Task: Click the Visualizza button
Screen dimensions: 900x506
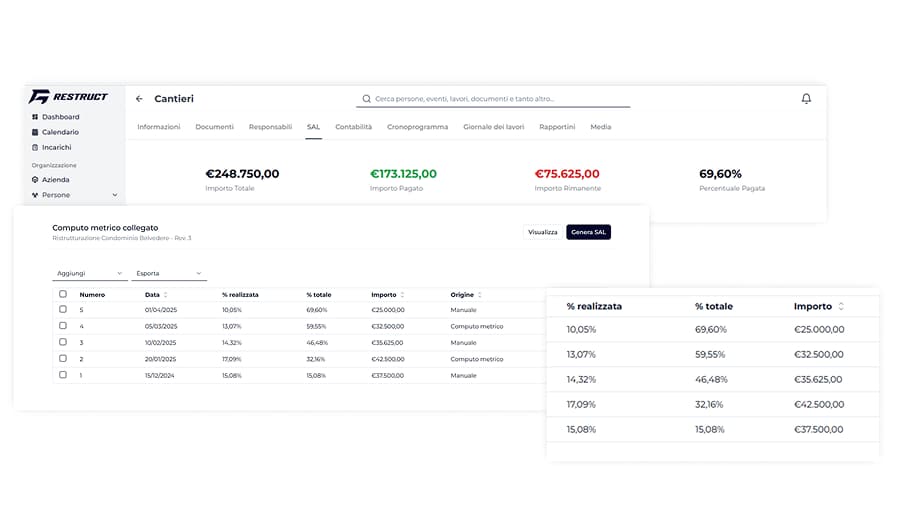Action: tap(542, 232)
